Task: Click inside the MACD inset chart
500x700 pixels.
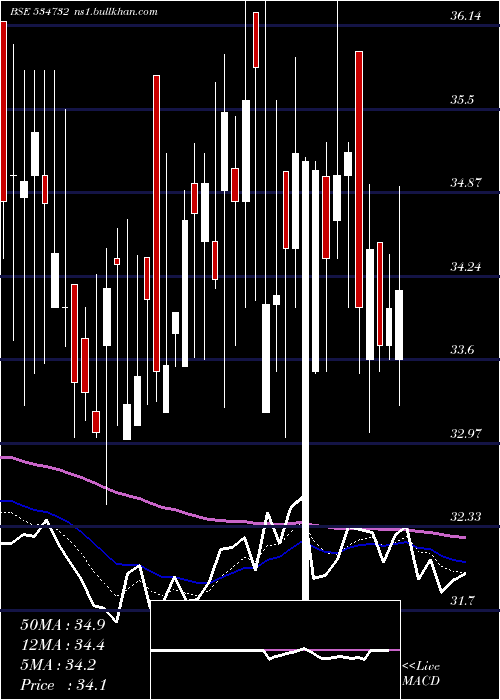Action: [275, 650]
